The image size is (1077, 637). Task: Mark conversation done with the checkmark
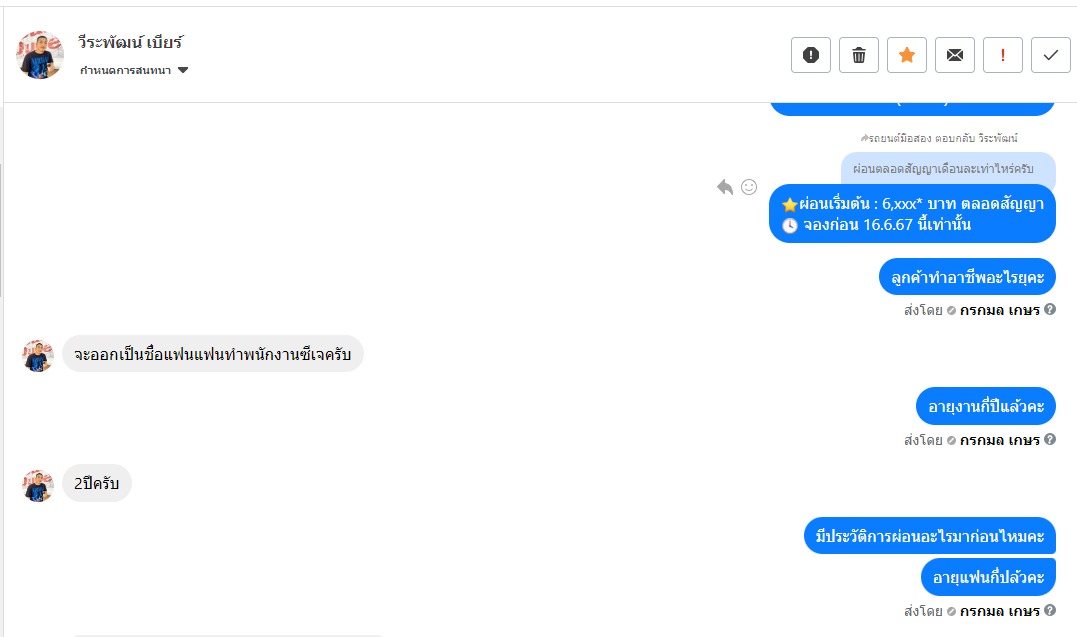tap(1051, 55)
